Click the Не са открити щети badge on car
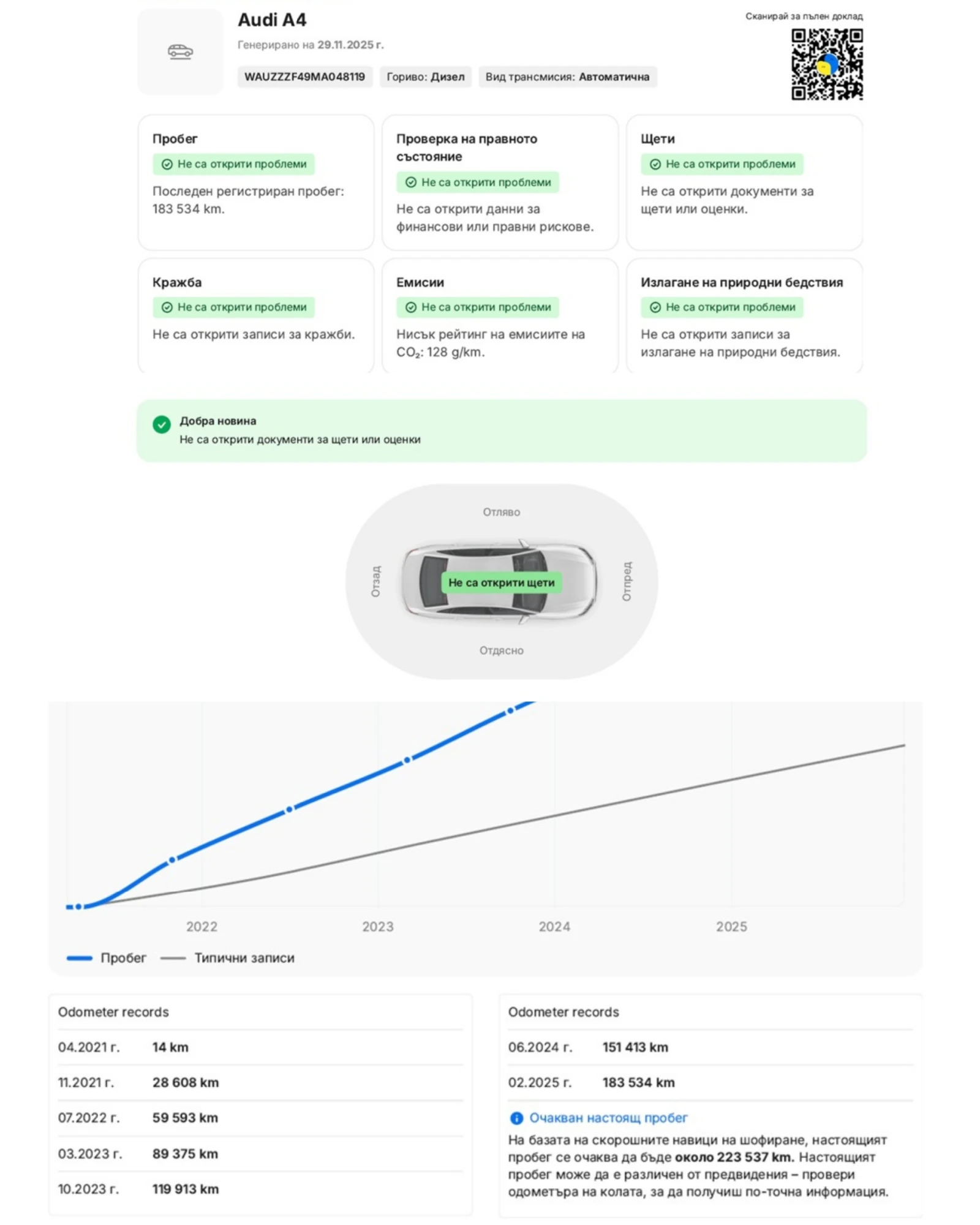This screenshot has width=980, height=1225. point(501,582)
